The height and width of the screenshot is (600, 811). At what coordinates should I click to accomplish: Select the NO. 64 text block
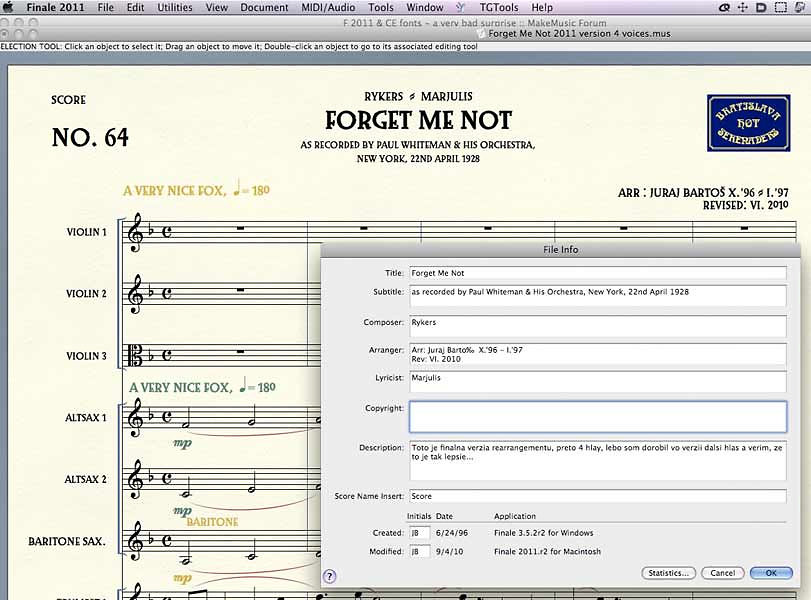(x=90, y=138)
